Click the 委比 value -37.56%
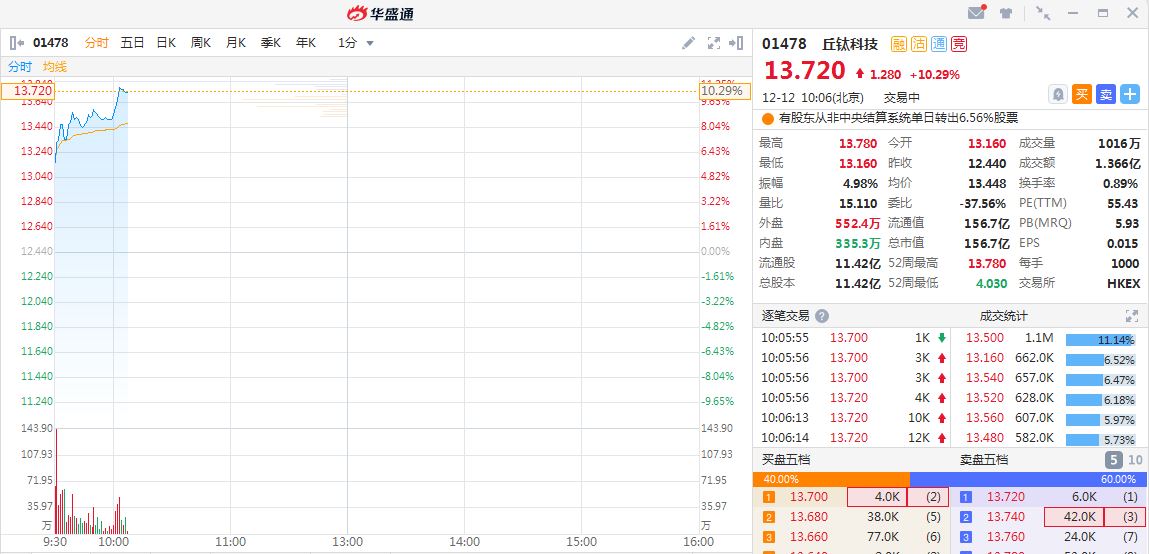 (x=984, y=203)
